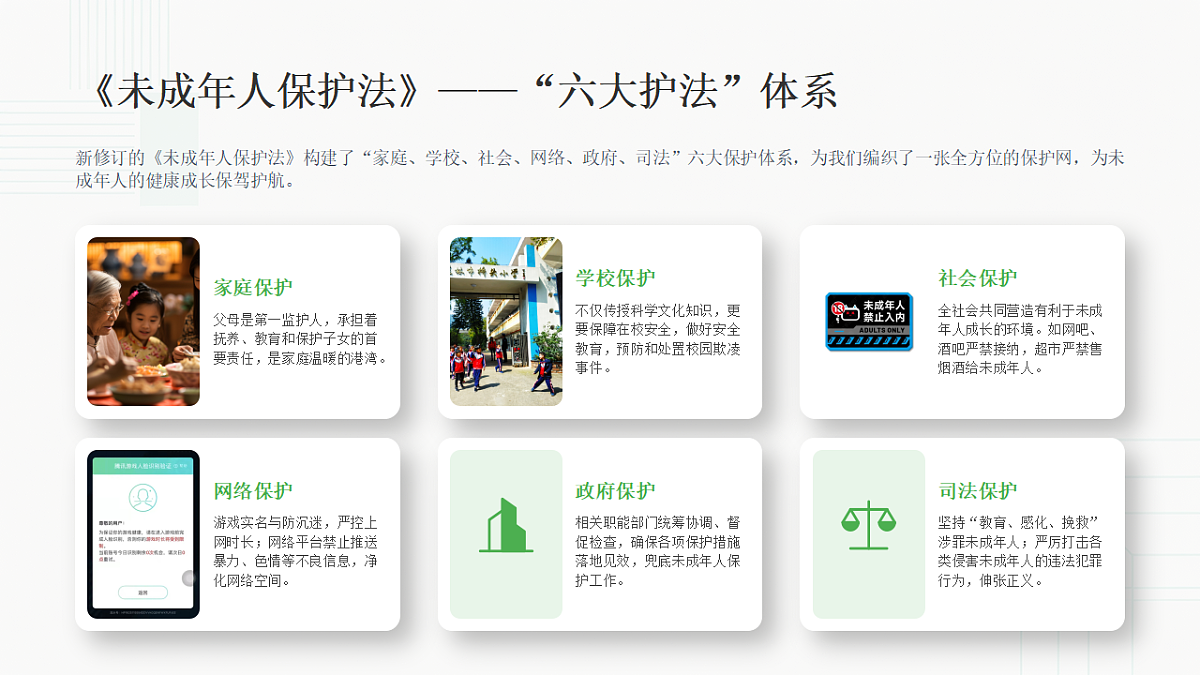Select text starting 坚持"教育、感化、挽救"
Viewport: 1200px width, 675px height.
[1021, 552]
